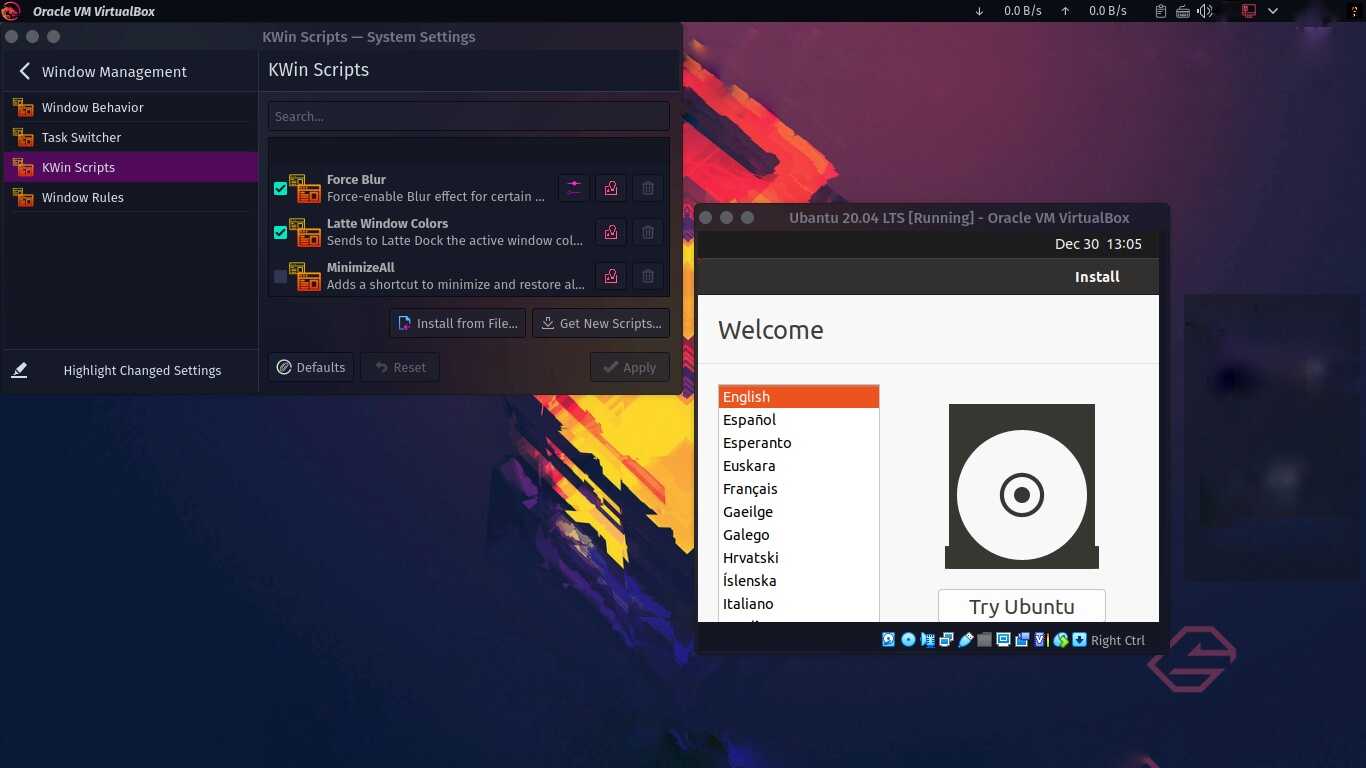1366x768 pixels.
Task: Disable the Force Blur script checkbox
Action: [281, 188]
